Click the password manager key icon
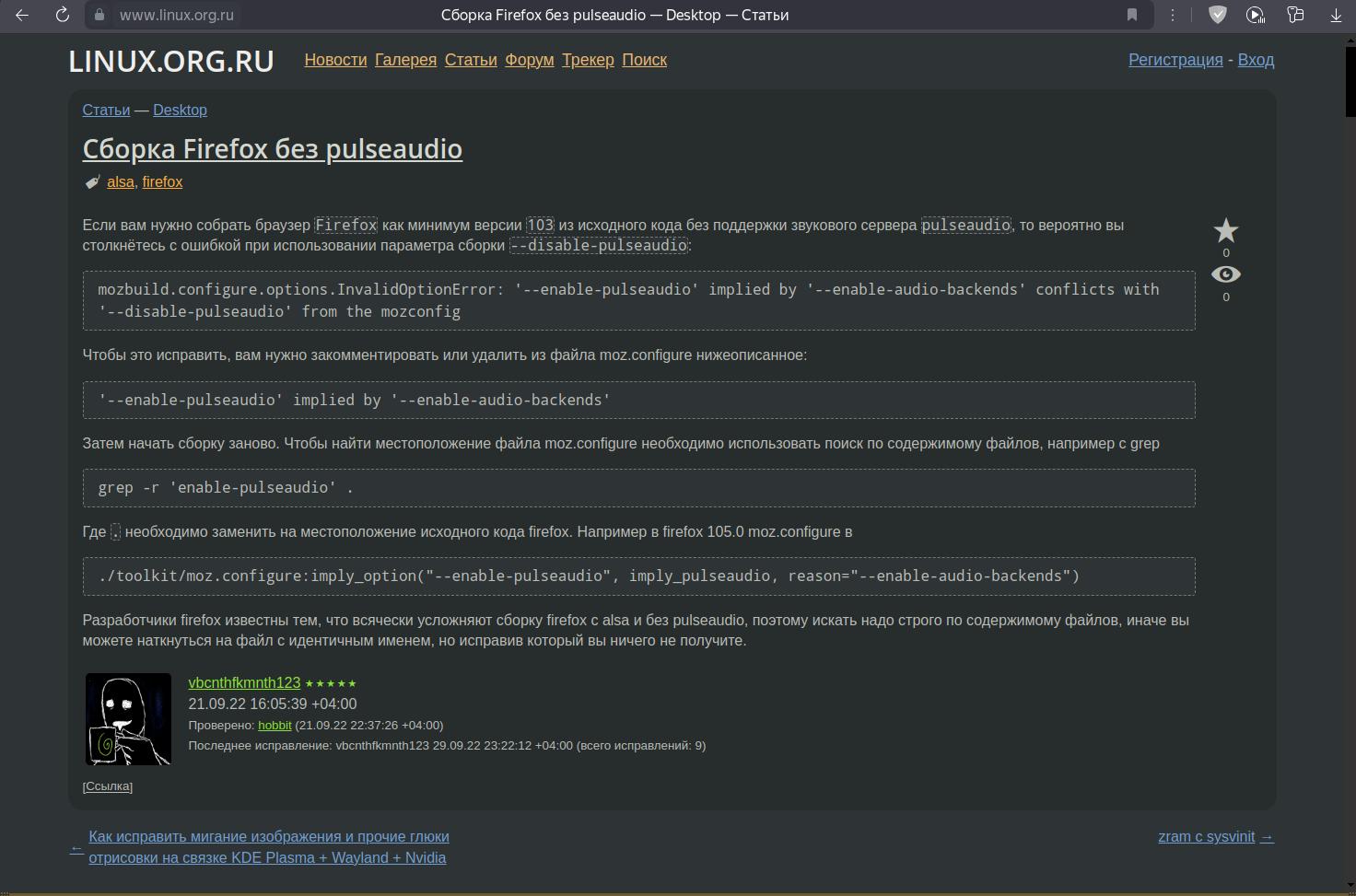The image size is (1356, 896). (x=1295, y=15)
